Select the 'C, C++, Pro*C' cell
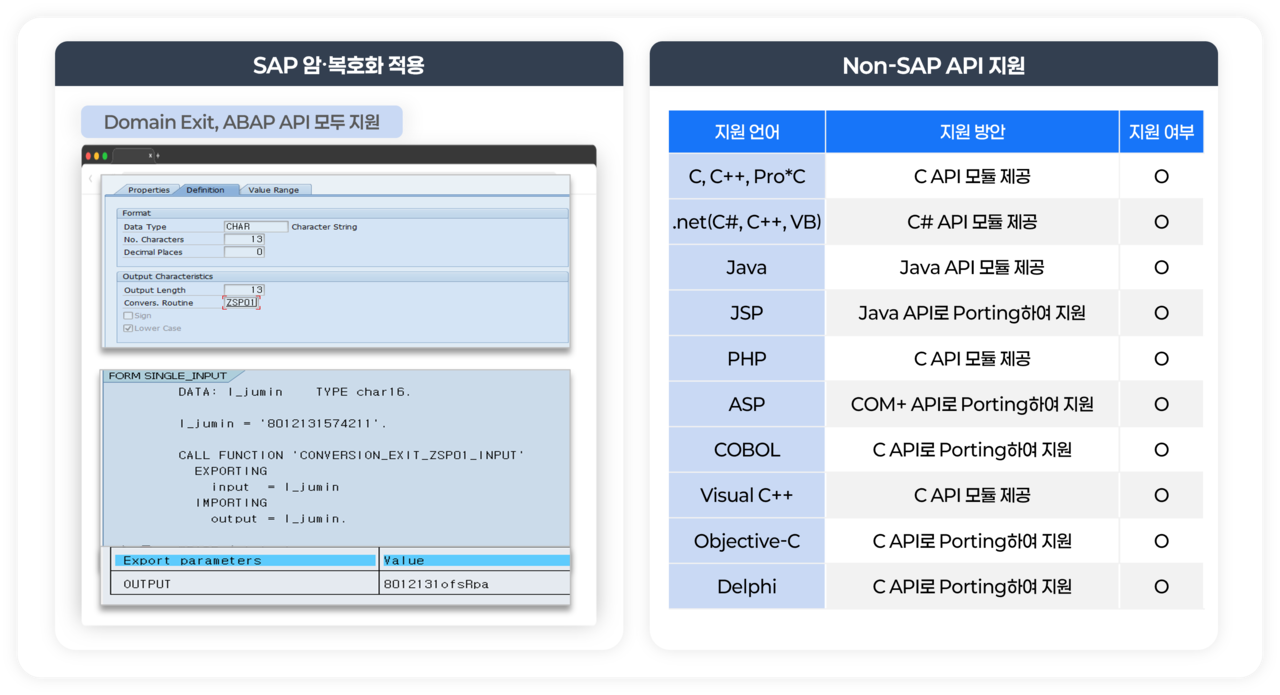The width and height of the screenshot is (1280, 695). [747, 176]
